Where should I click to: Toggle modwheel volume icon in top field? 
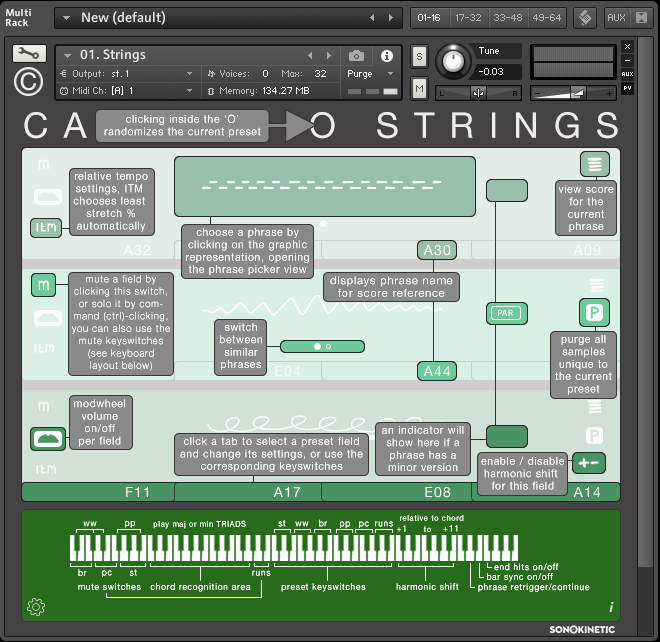pos(48,197)
